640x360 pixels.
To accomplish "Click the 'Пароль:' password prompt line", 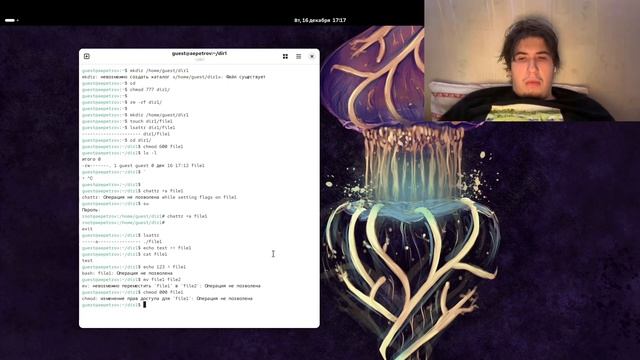I will [x=91, y=210].
